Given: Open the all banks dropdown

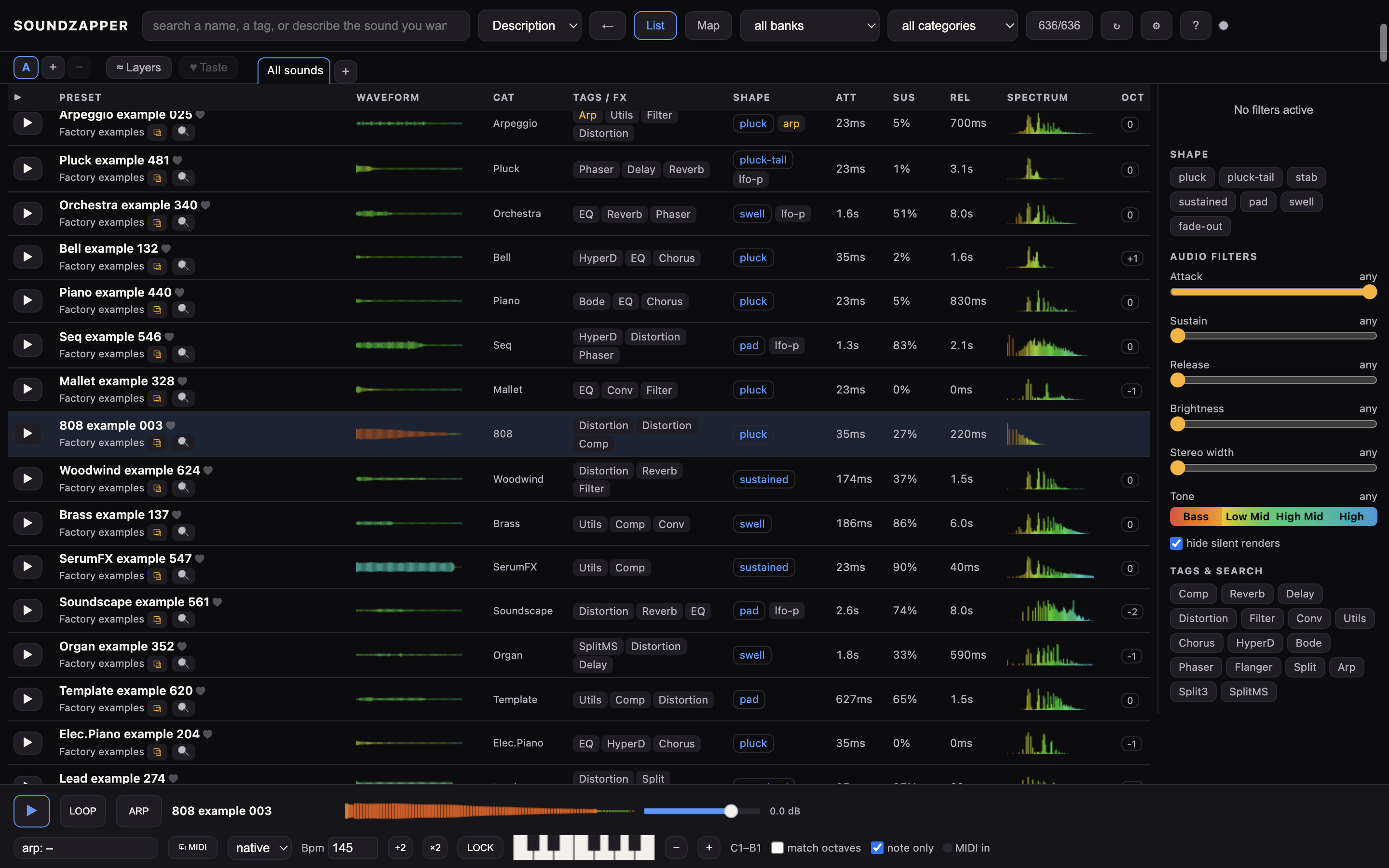Looking at the screenshot, I should [x=809, y=26].
